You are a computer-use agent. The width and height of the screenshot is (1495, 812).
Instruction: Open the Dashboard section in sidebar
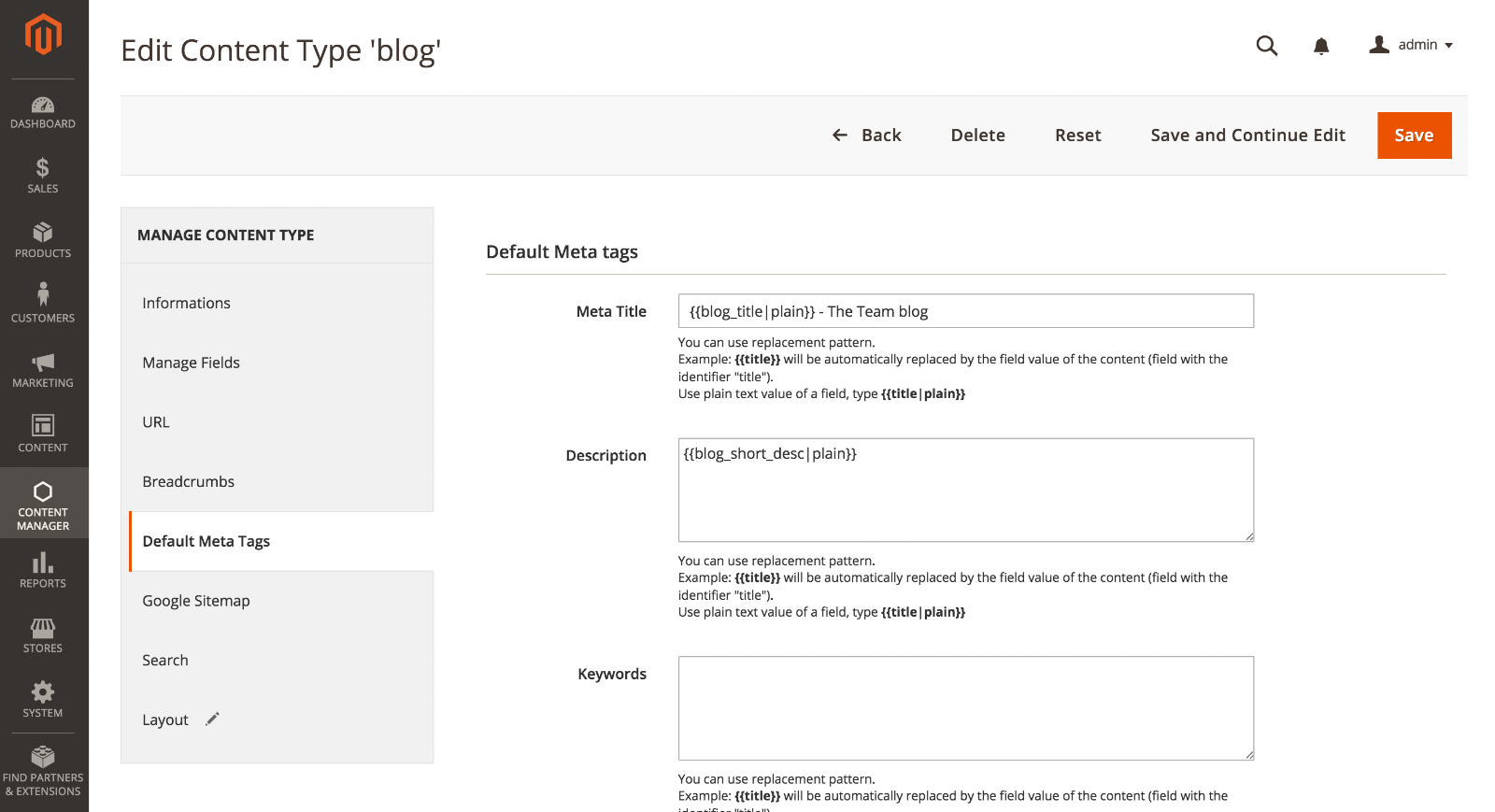43,112
